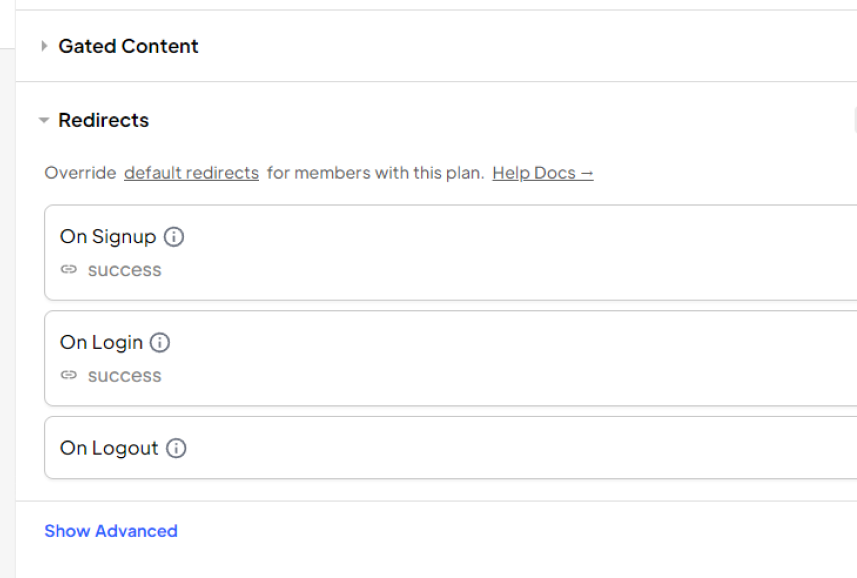This screenshot has width=857, height=578.
Task: Click the On Login info icon
Action: click(160, 343)
